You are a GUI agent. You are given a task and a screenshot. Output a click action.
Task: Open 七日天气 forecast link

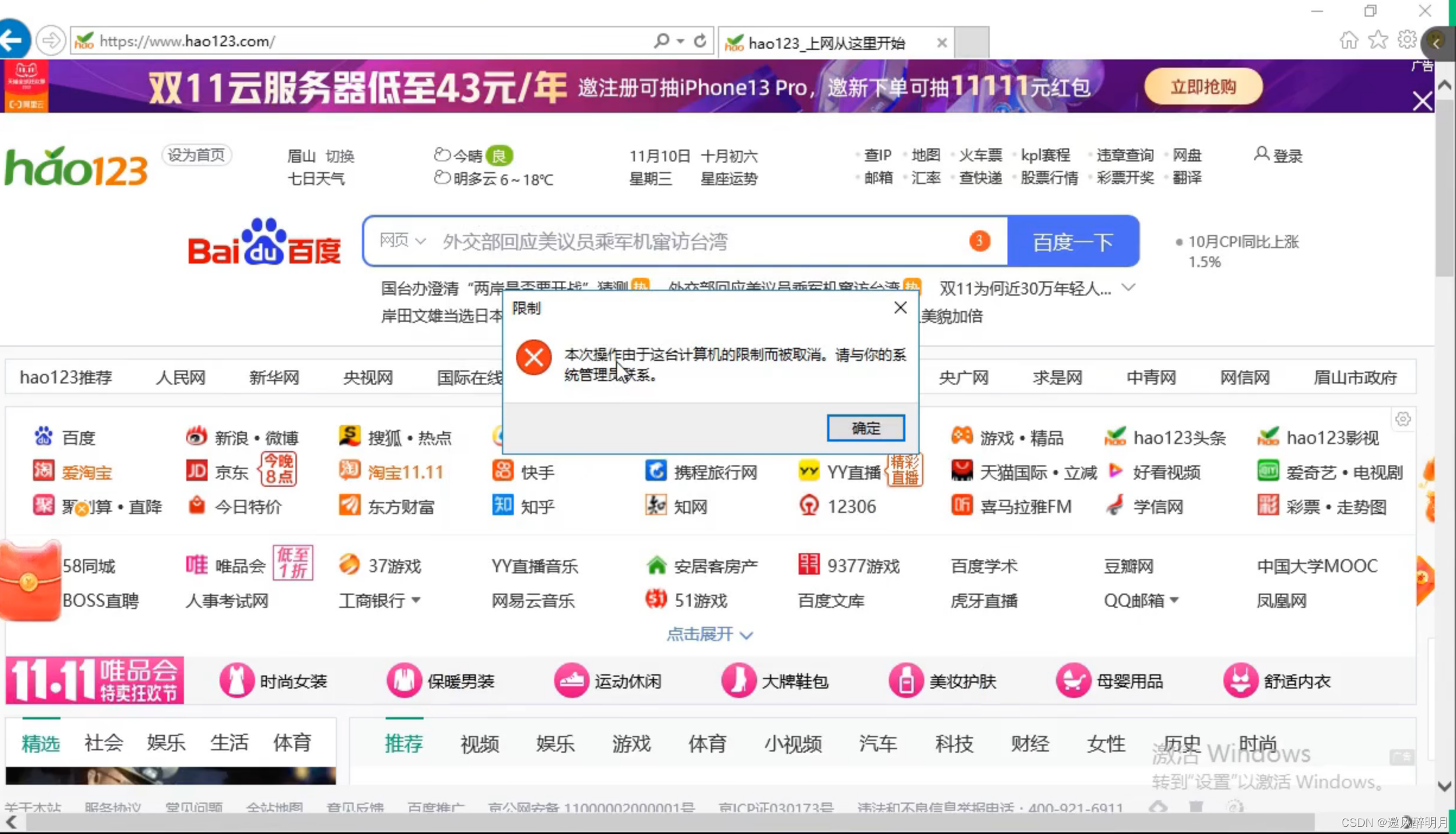tap(316, 179)
